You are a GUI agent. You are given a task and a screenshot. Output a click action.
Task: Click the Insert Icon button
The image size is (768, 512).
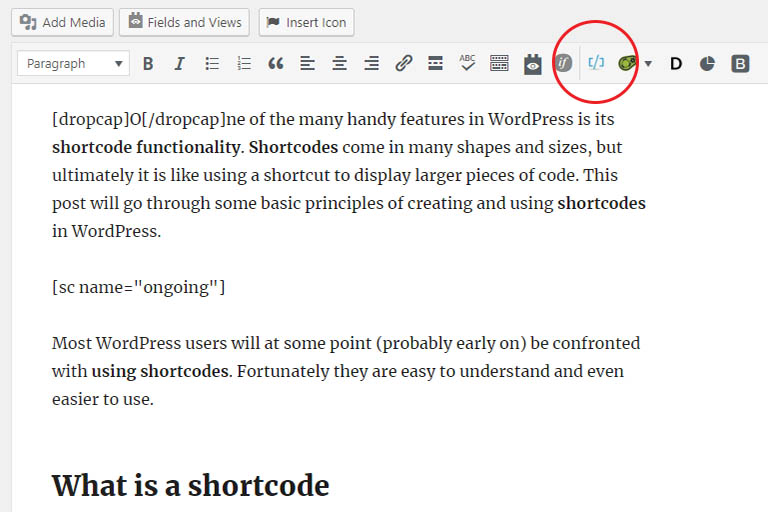click(306, 23)
